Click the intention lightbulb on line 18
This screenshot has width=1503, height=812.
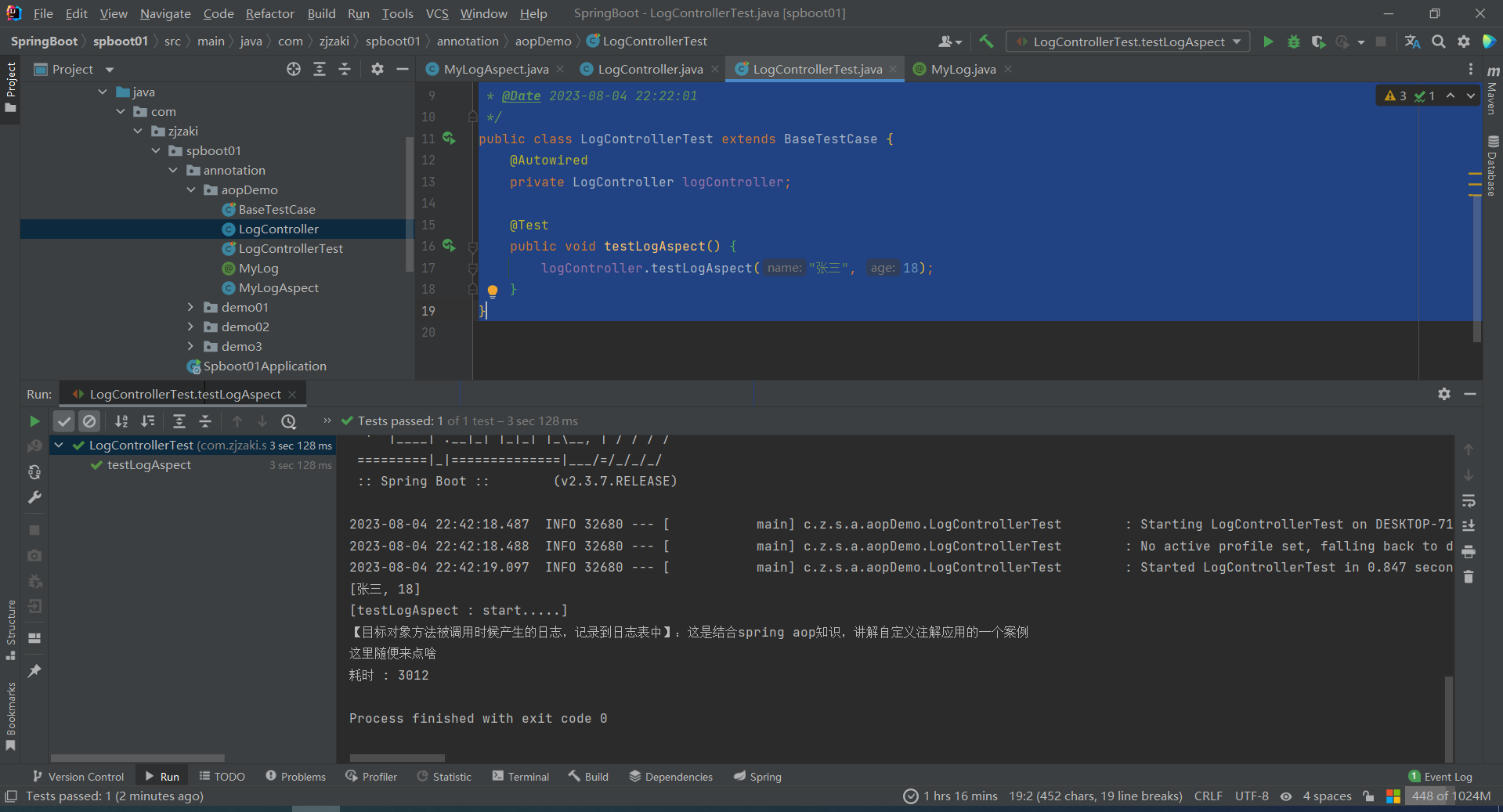point(493,291)
